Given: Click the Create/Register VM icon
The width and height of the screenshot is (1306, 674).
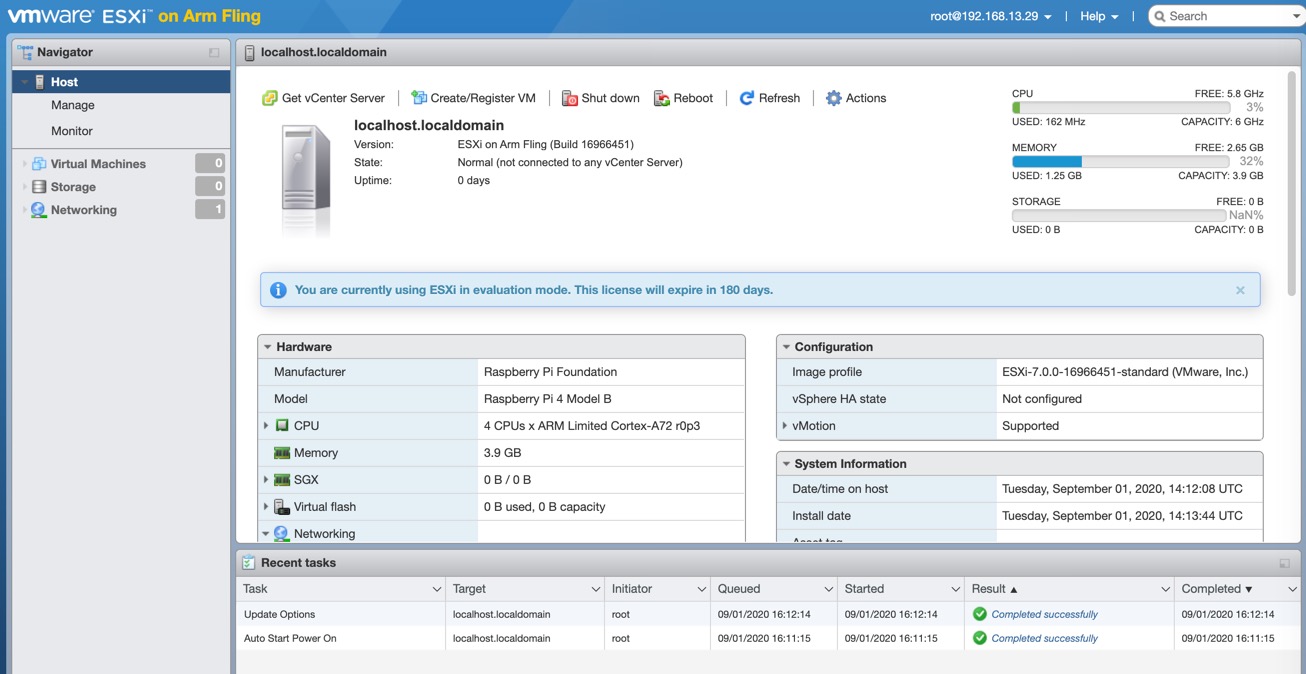Looking at the screenshot, I should coord(419,98).
